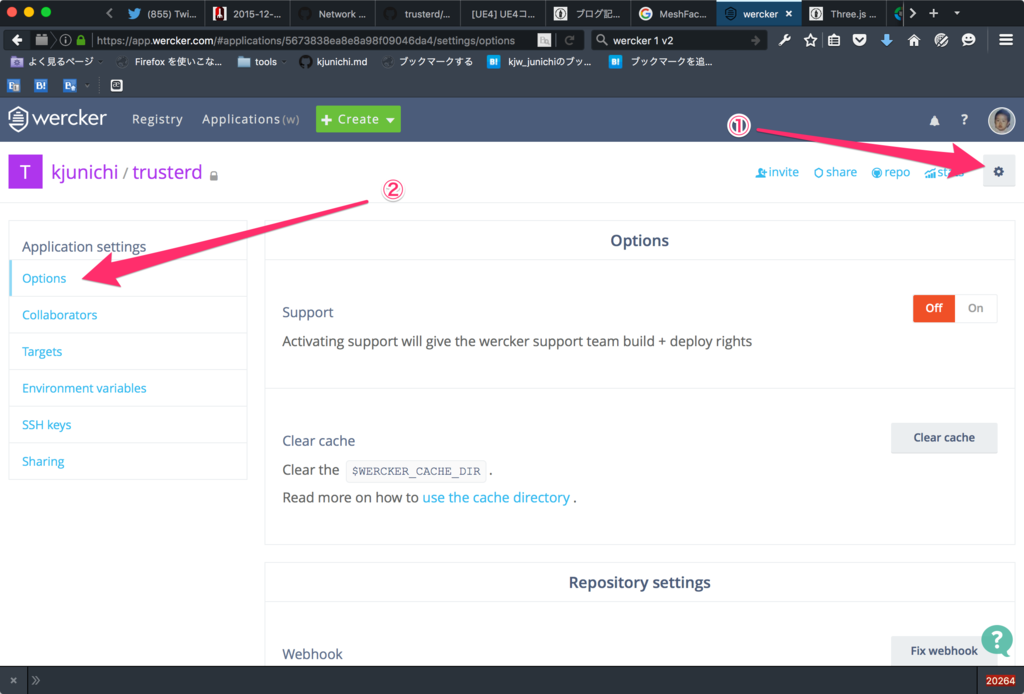The width and height of the screenshot is (1024, 694).
Task: Click the notifications bell icon
Action: (x=935, y=120)
